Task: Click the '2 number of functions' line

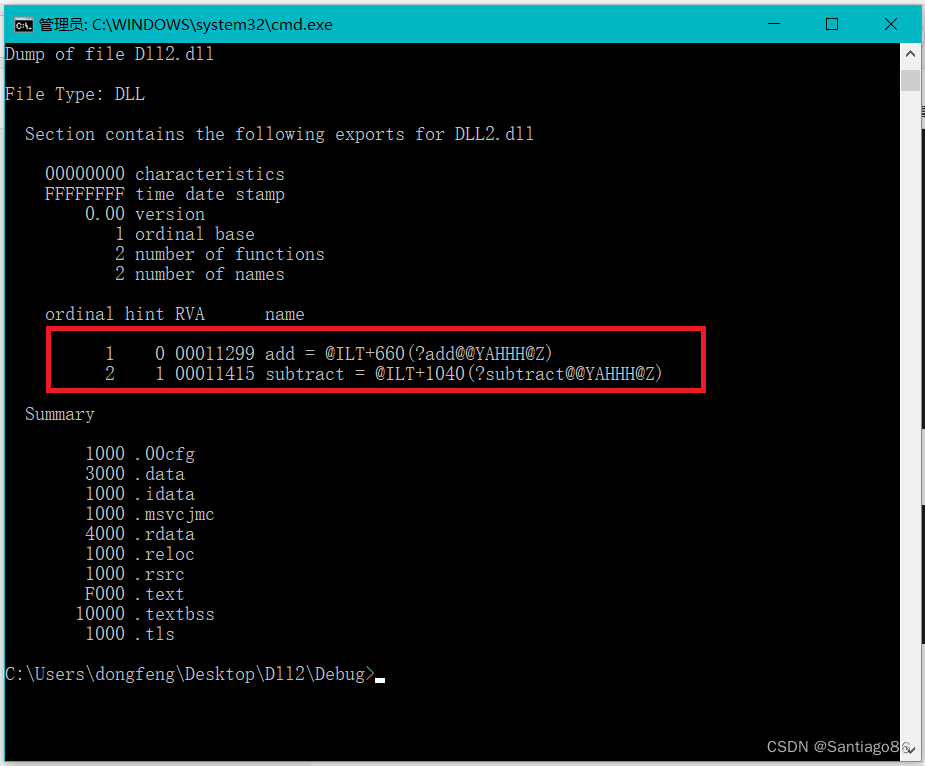Action: click(219, 254)
